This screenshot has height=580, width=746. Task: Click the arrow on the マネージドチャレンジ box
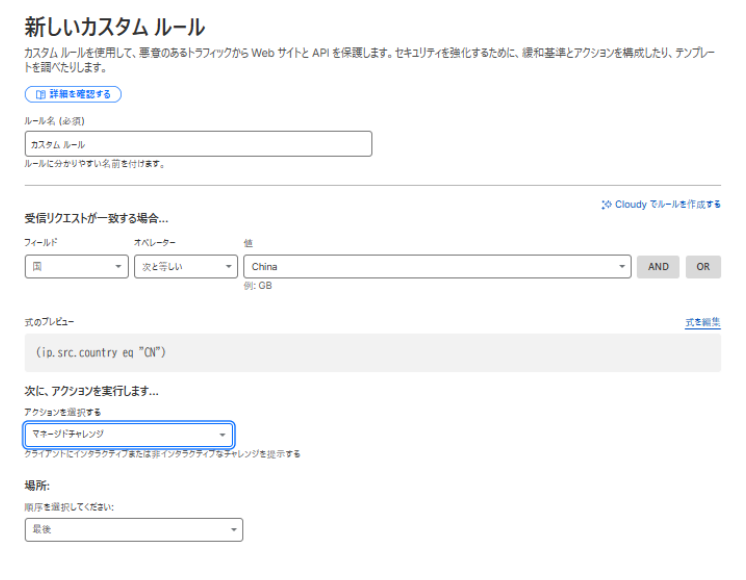(x=222, y=435)
